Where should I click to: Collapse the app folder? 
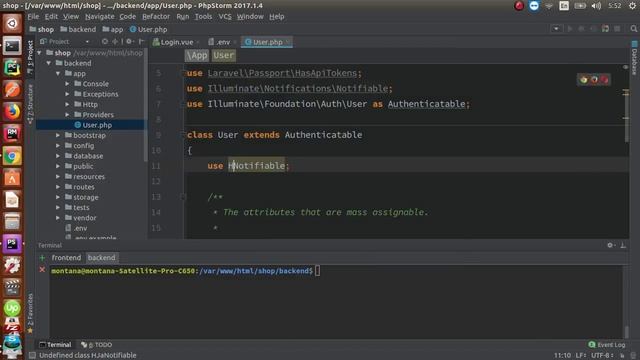pyautogui.click(x=58, y=73)
